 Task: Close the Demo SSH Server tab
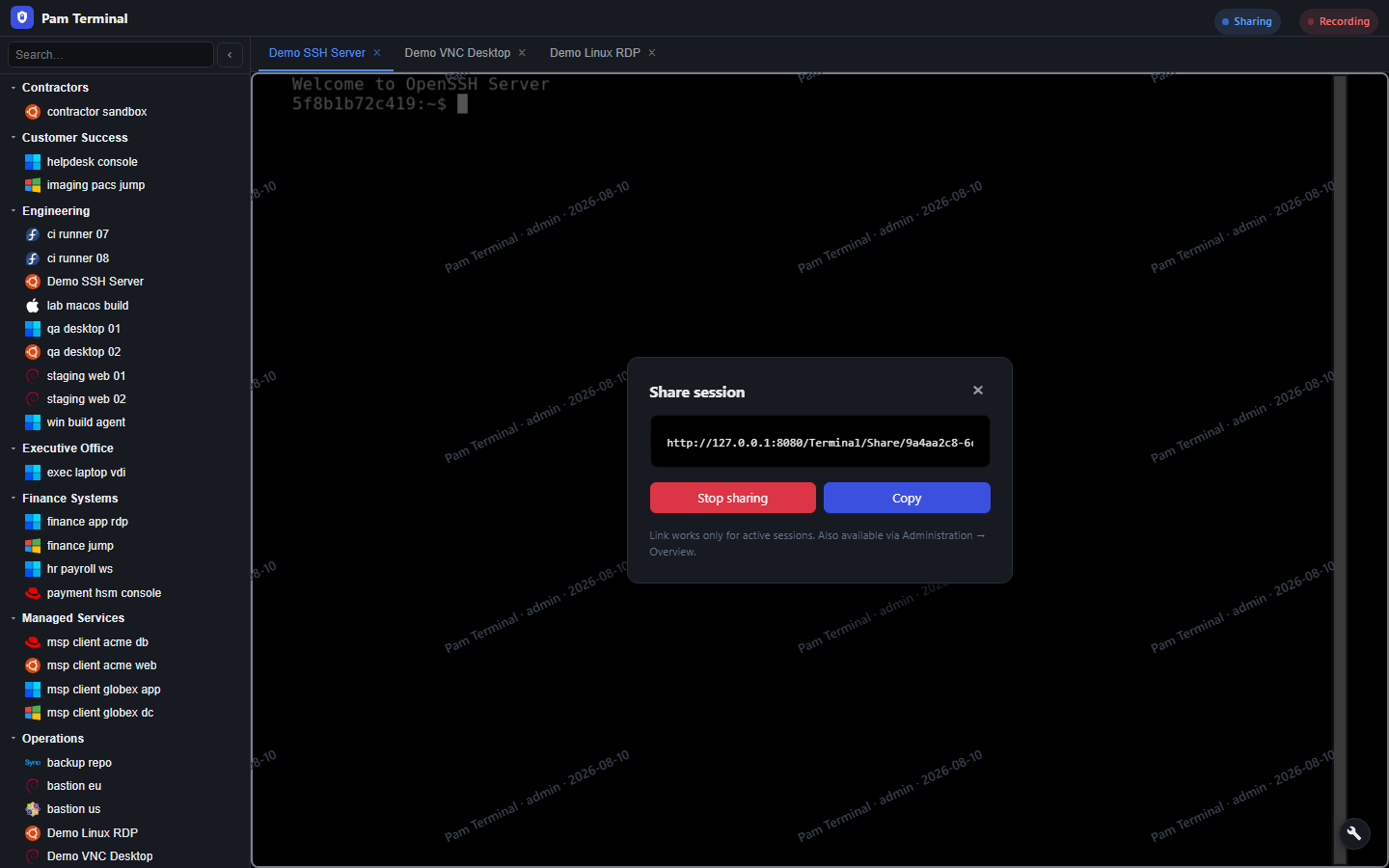tap(377, 53)
